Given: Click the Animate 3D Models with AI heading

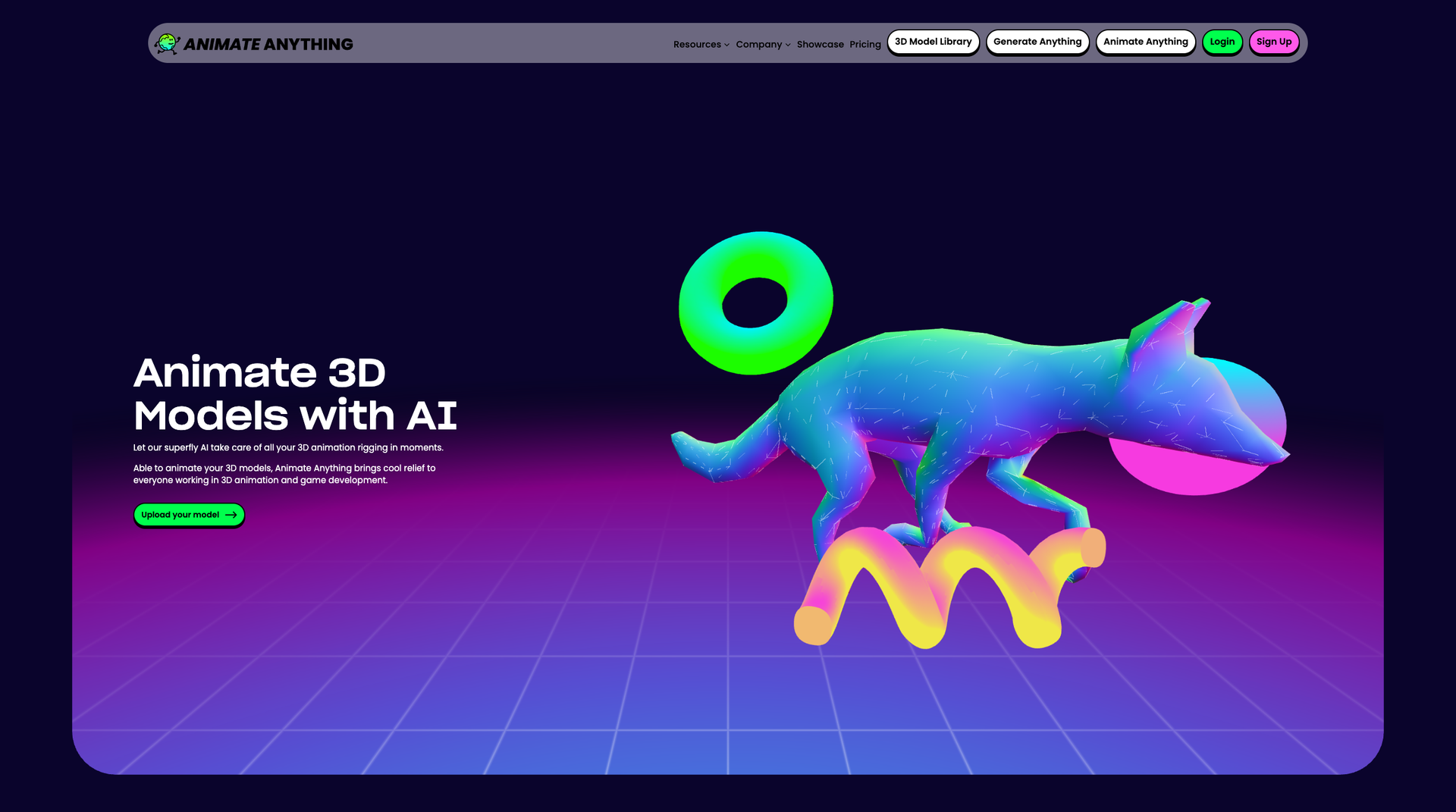Looking at the screenshot, I should point(296,394).
